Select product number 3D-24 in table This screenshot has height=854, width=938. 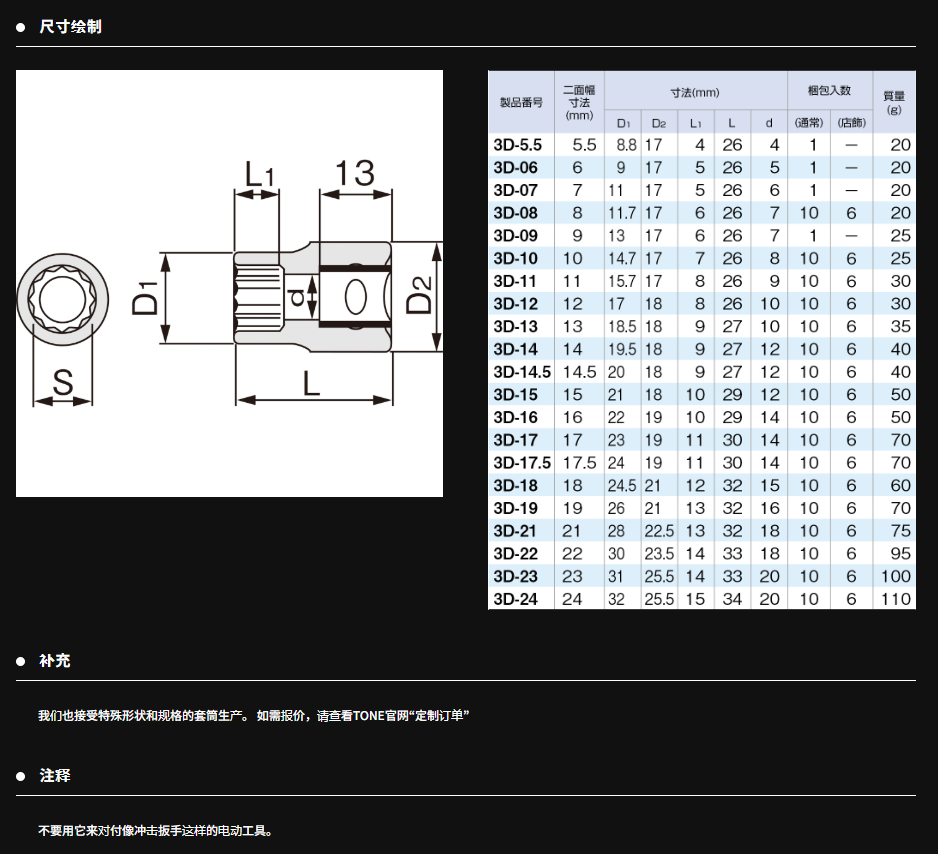coord(515,599)
